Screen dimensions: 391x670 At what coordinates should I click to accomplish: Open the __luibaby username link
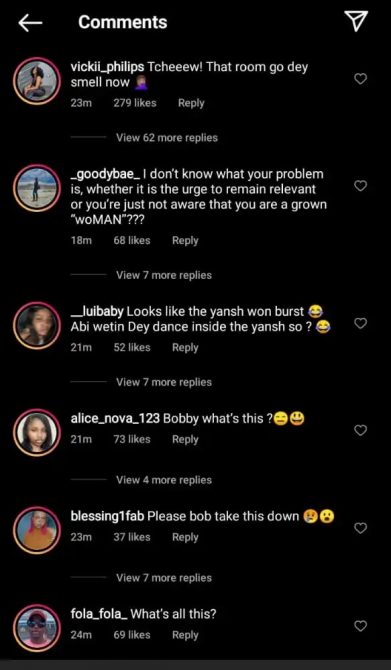point(97,311)
